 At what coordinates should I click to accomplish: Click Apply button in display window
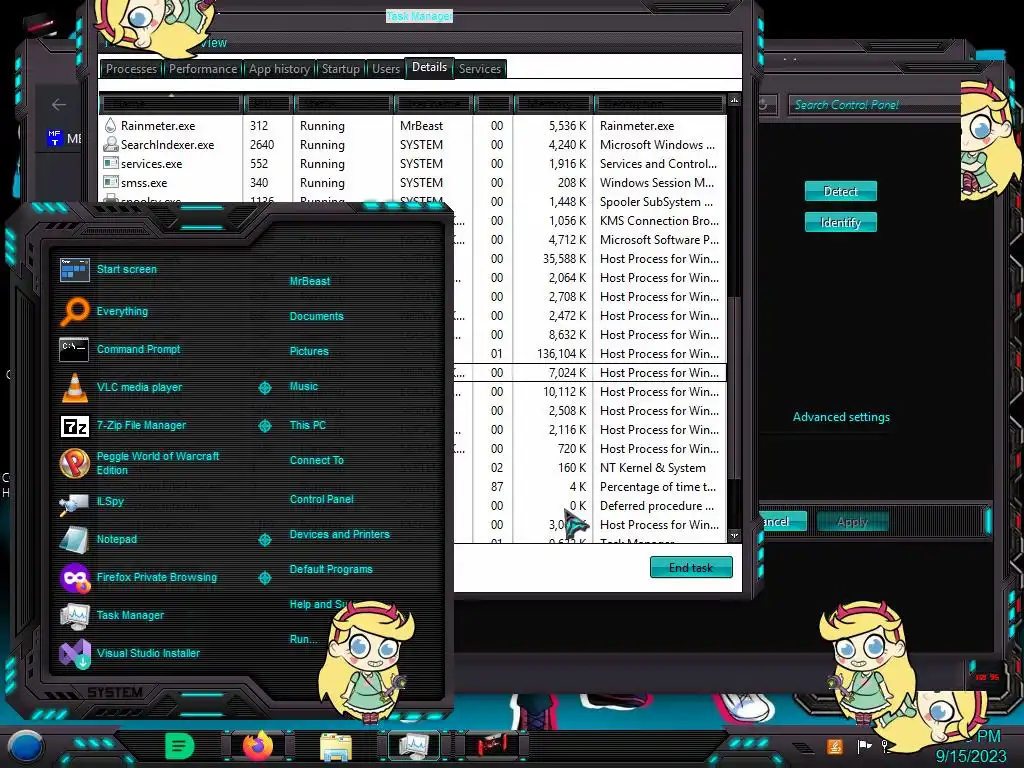pyautogui.click(x=852, y=522)
